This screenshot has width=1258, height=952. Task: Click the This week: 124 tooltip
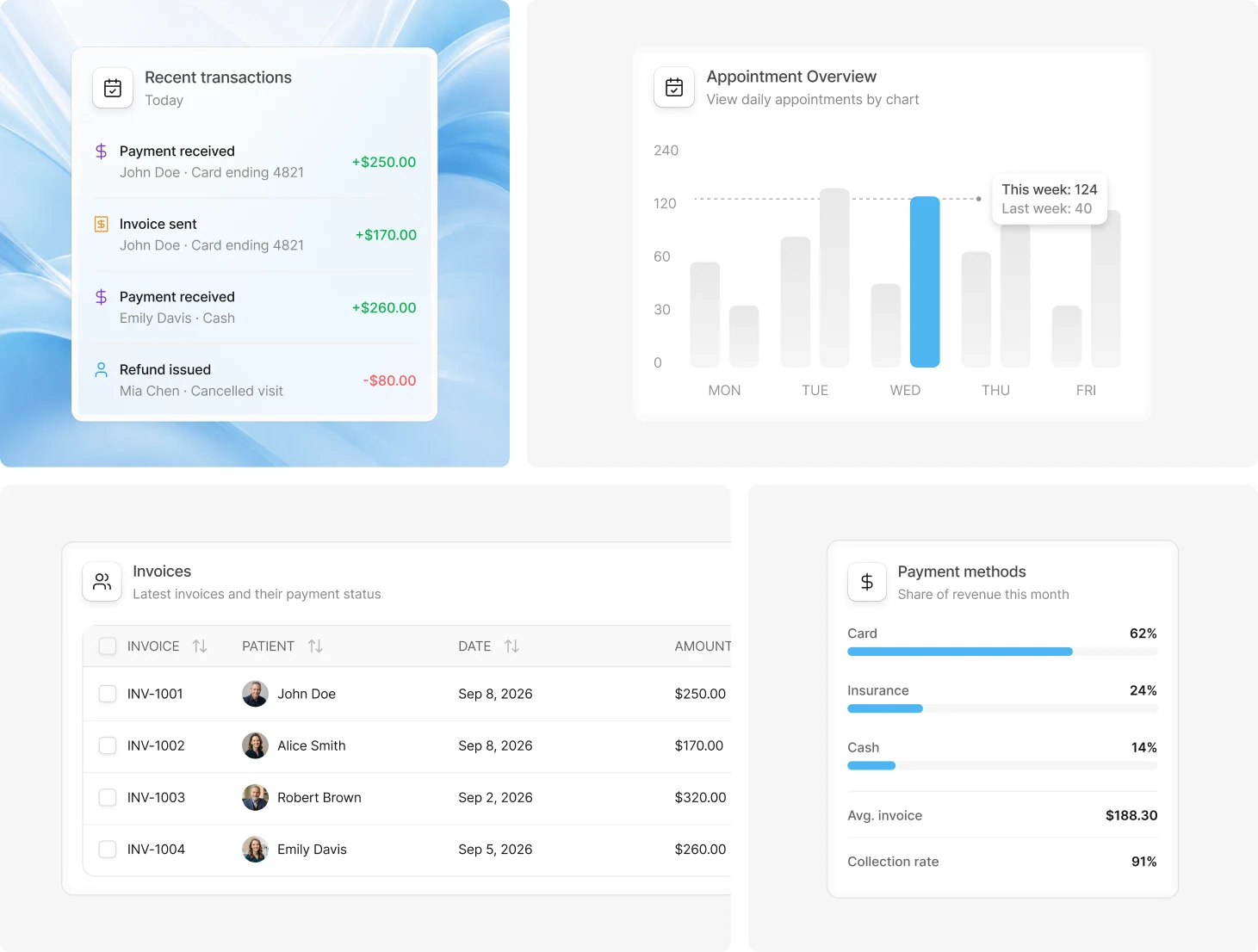1050,199
